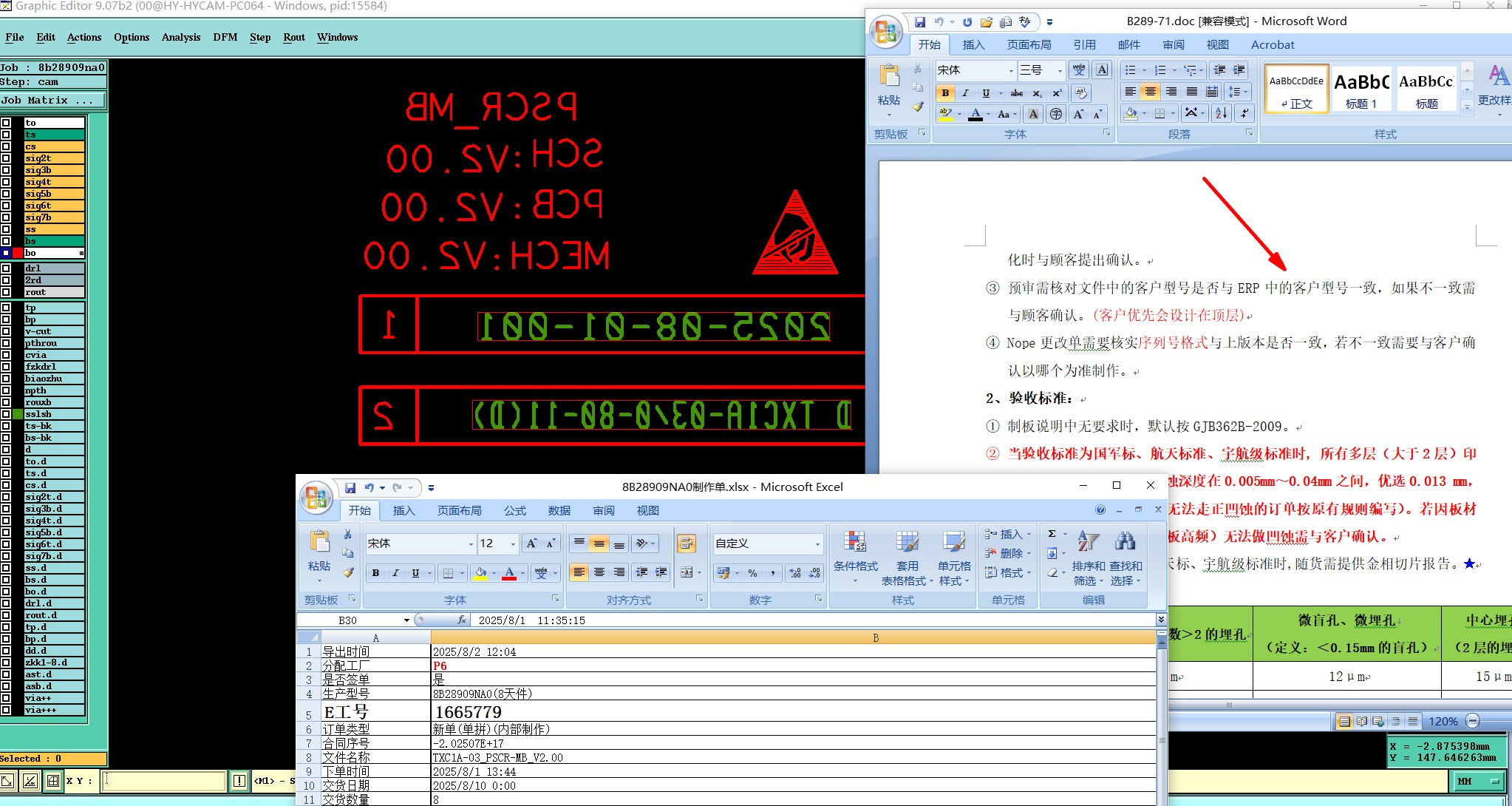This screenshot has width=1512, height=806.
Task: Expand the Excel Name Box dropdown arrow
Action: tap(406, 620)
